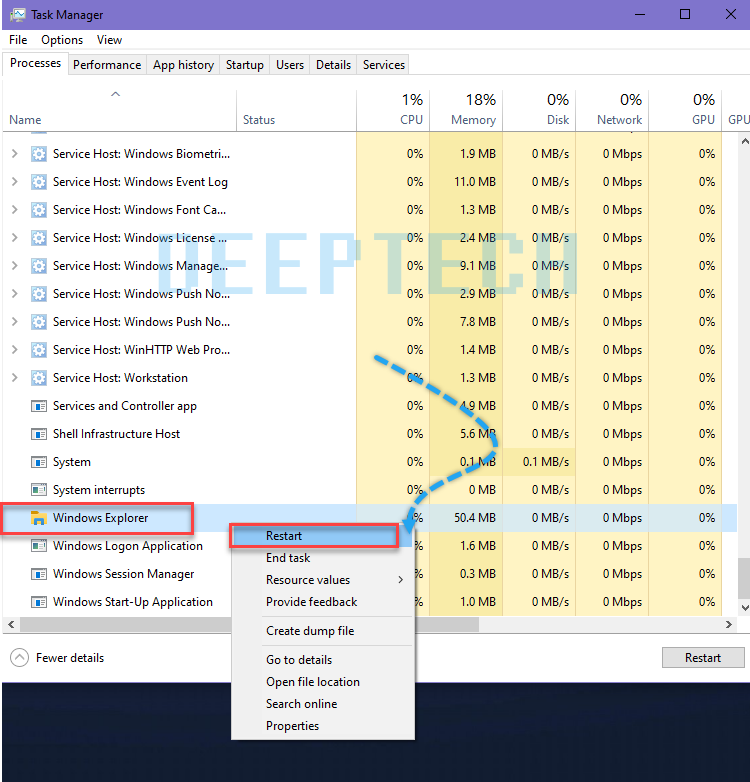Click icon of Services and Controller app
The image size is (750, 782).
pyautogui.click(x=38, y=406)
